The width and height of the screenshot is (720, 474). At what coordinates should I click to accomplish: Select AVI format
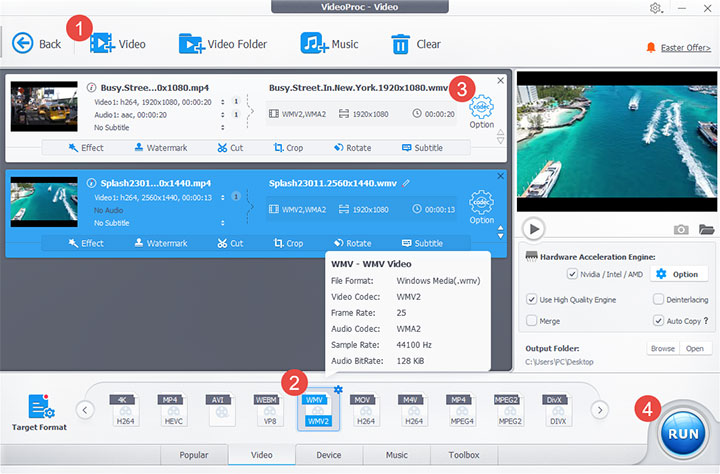pyautogui.click(x=221, y=410)
